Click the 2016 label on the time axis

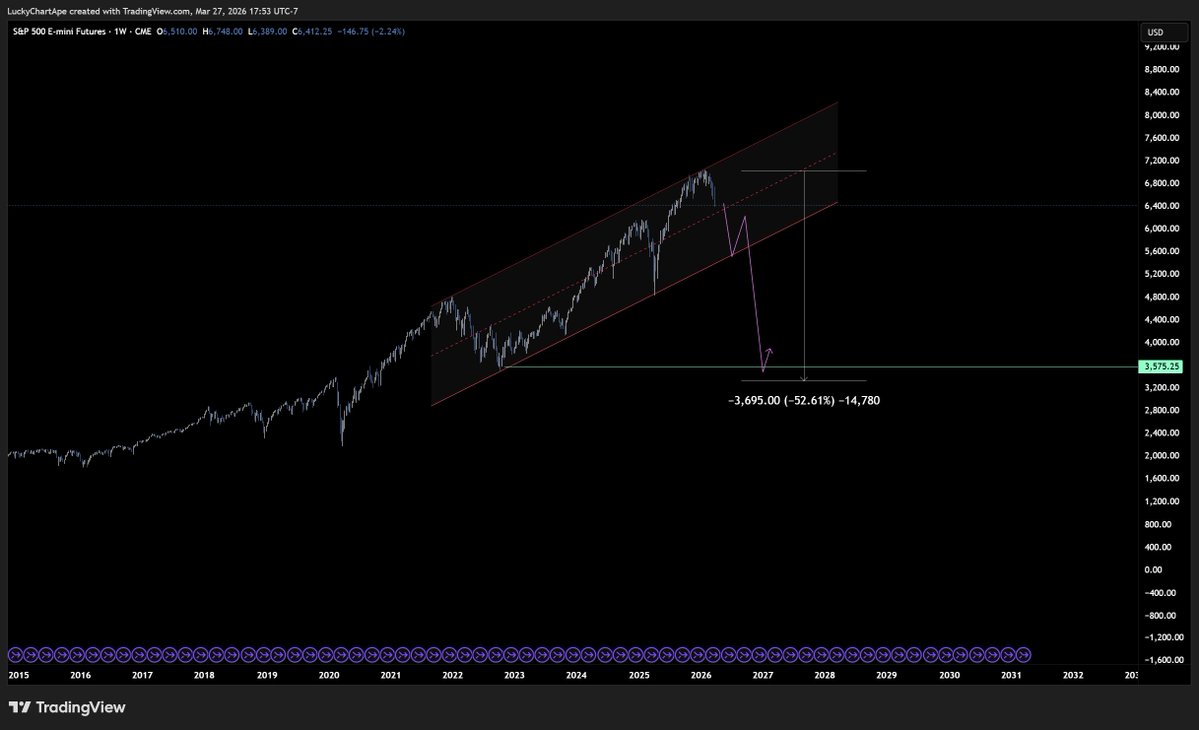point(80,675)
